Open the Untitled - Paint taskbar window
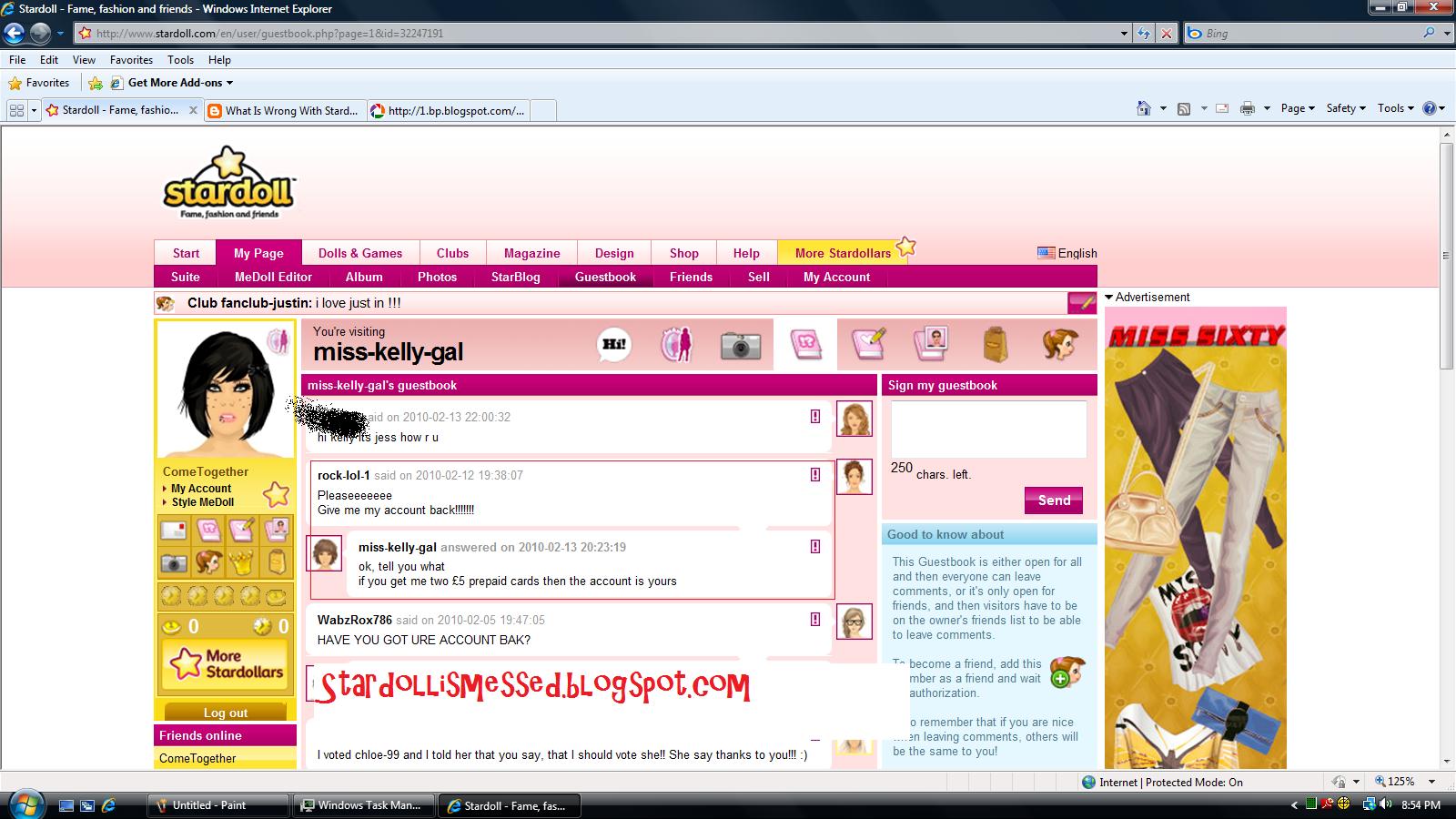Viewport: 1456px width, 819px height. (x=217, y=805)
